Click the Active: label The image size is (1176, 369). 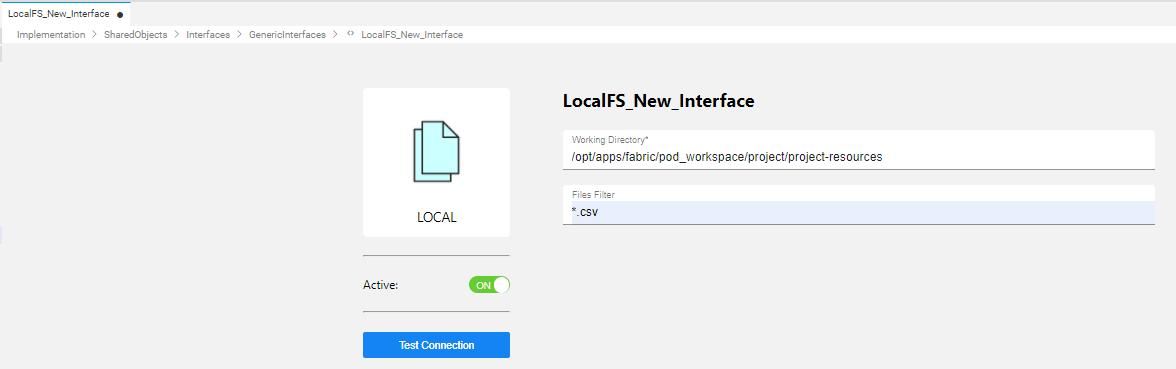point(380,285)
